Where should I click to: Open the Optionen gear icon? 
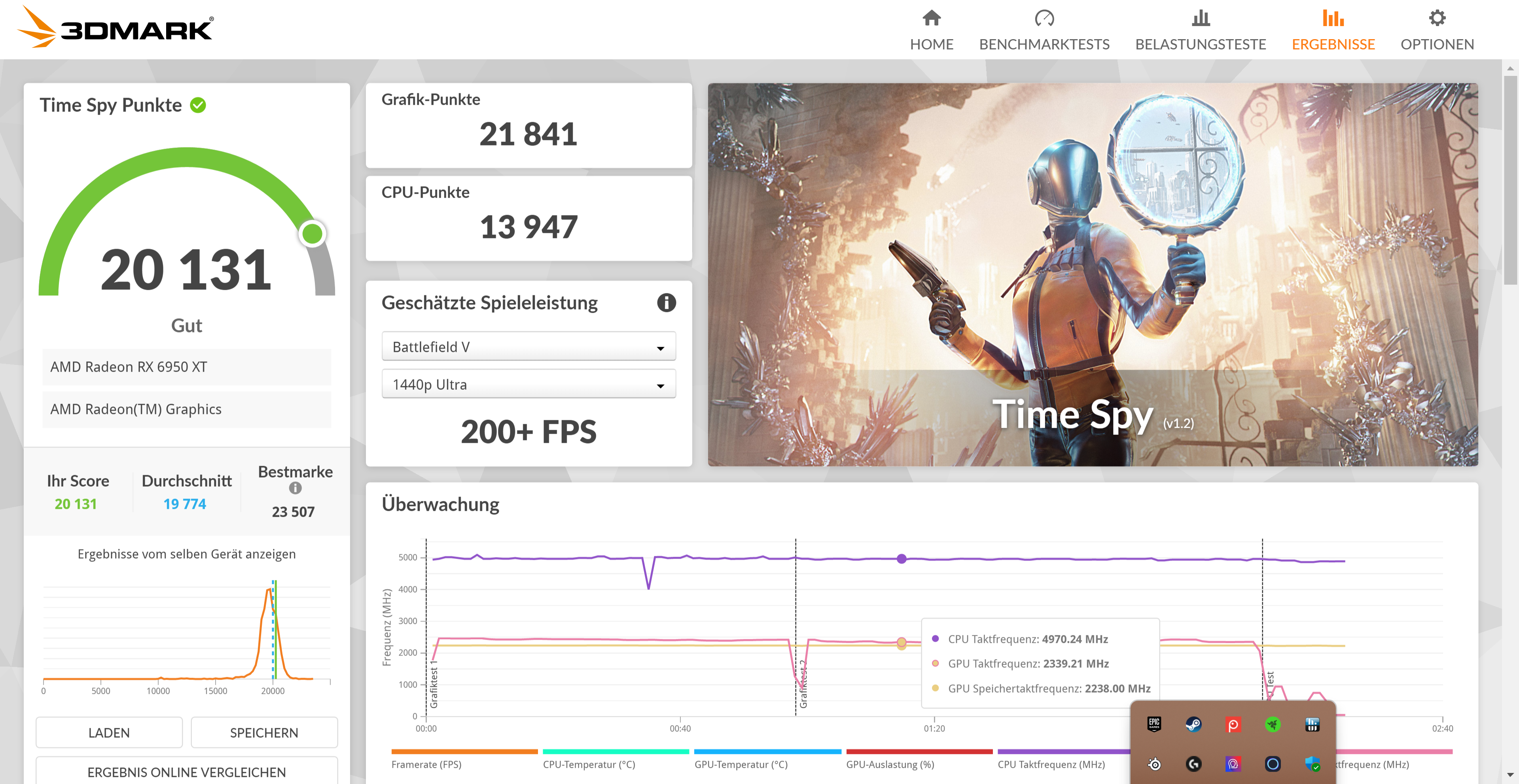1436,18
